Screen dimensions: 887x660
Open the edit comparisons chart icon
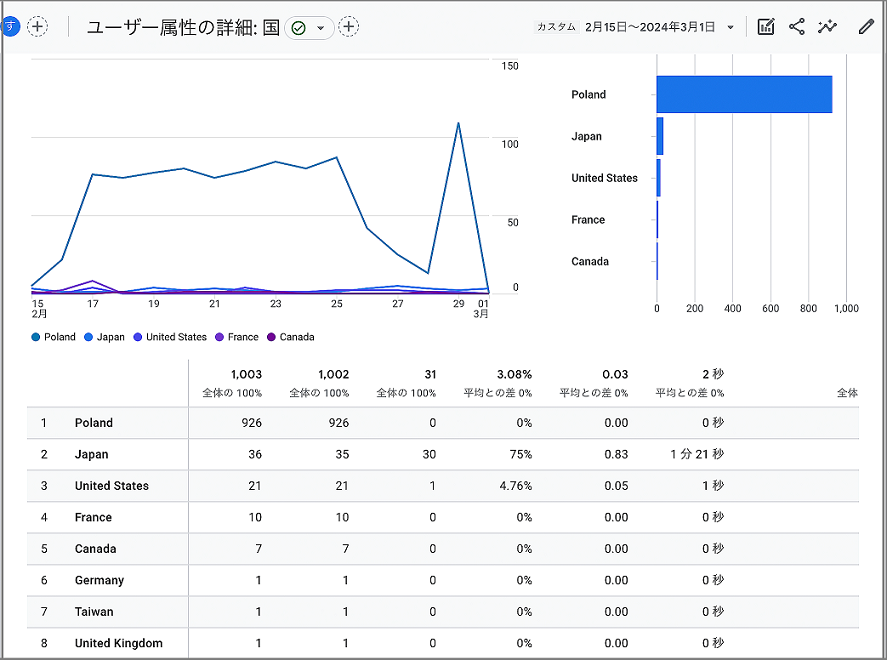(766, 27)
